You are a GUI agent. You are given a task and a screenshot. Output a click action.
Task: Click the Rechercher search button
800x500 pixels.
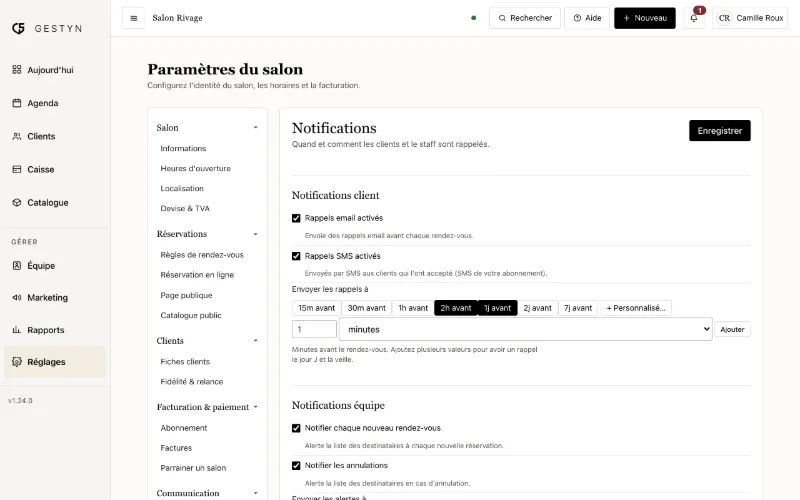[524, 18]
